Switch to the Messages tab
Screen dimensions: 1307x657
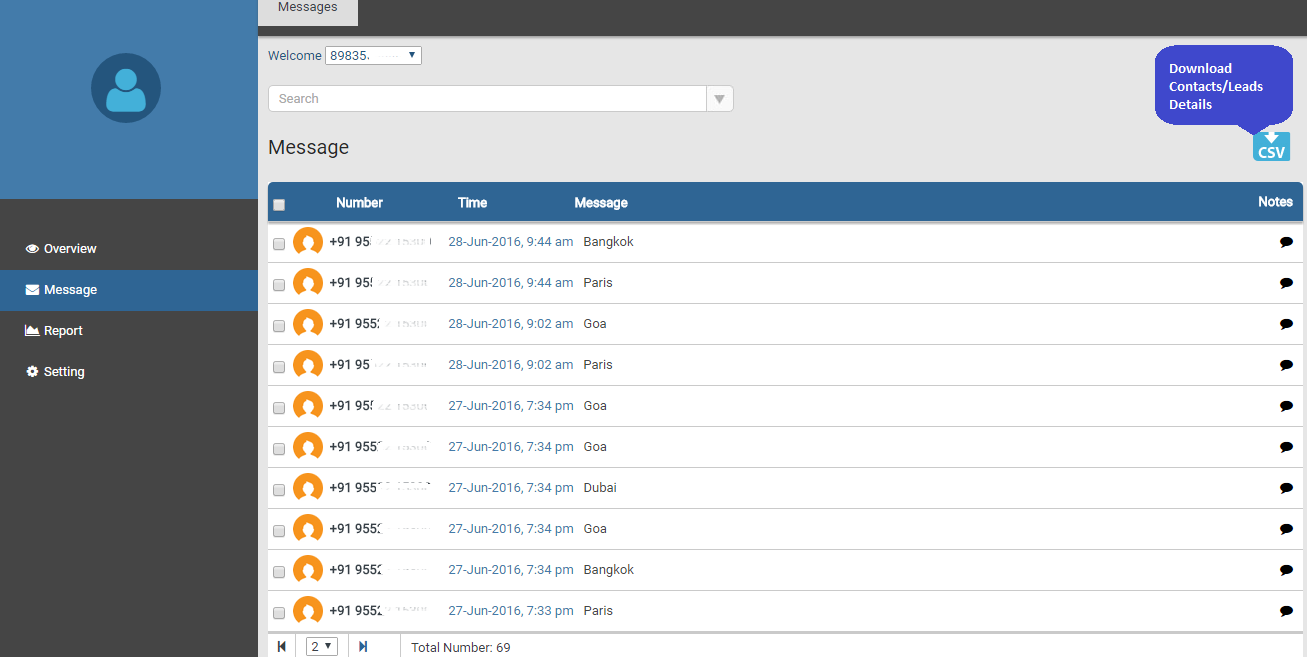click(307, 8)
